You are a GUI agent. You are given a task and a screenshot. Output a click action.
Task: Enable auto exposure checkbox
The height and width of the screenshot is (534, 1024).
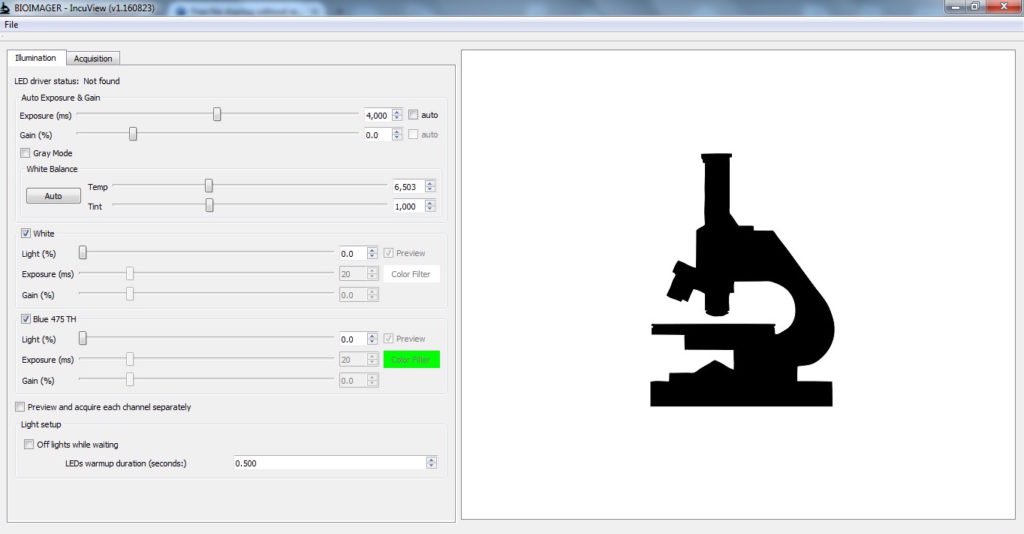(x=413, y=115)
